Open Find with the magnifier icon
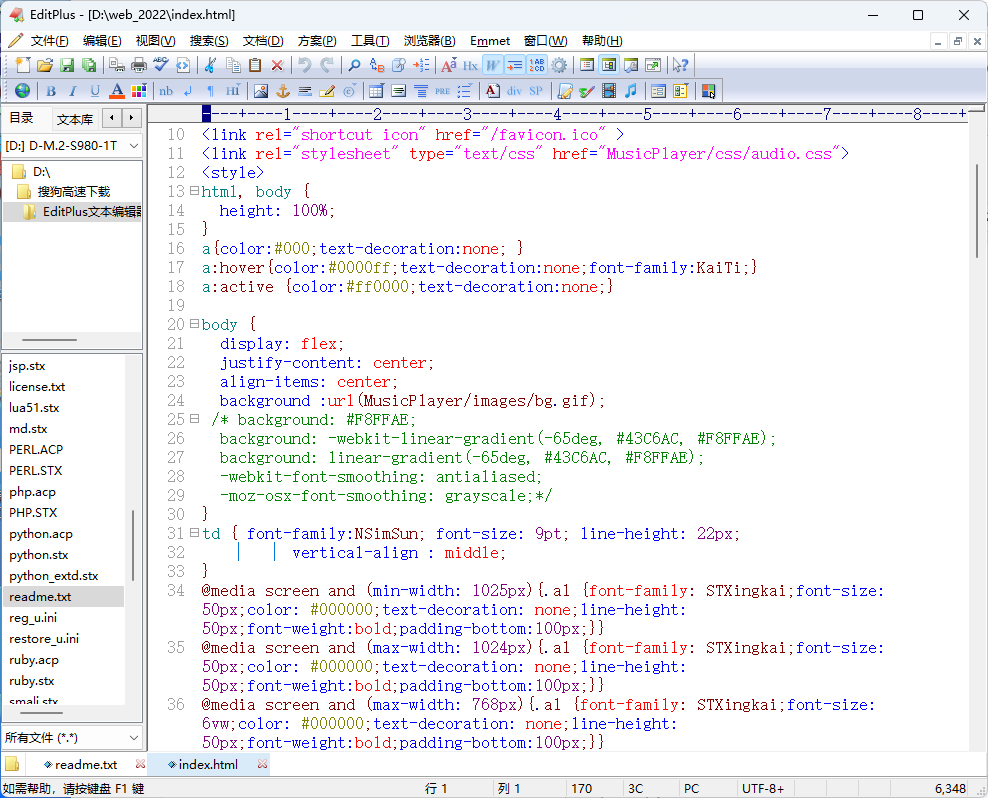The width and height of the screenshot is (988, 798). coord(355,65)
